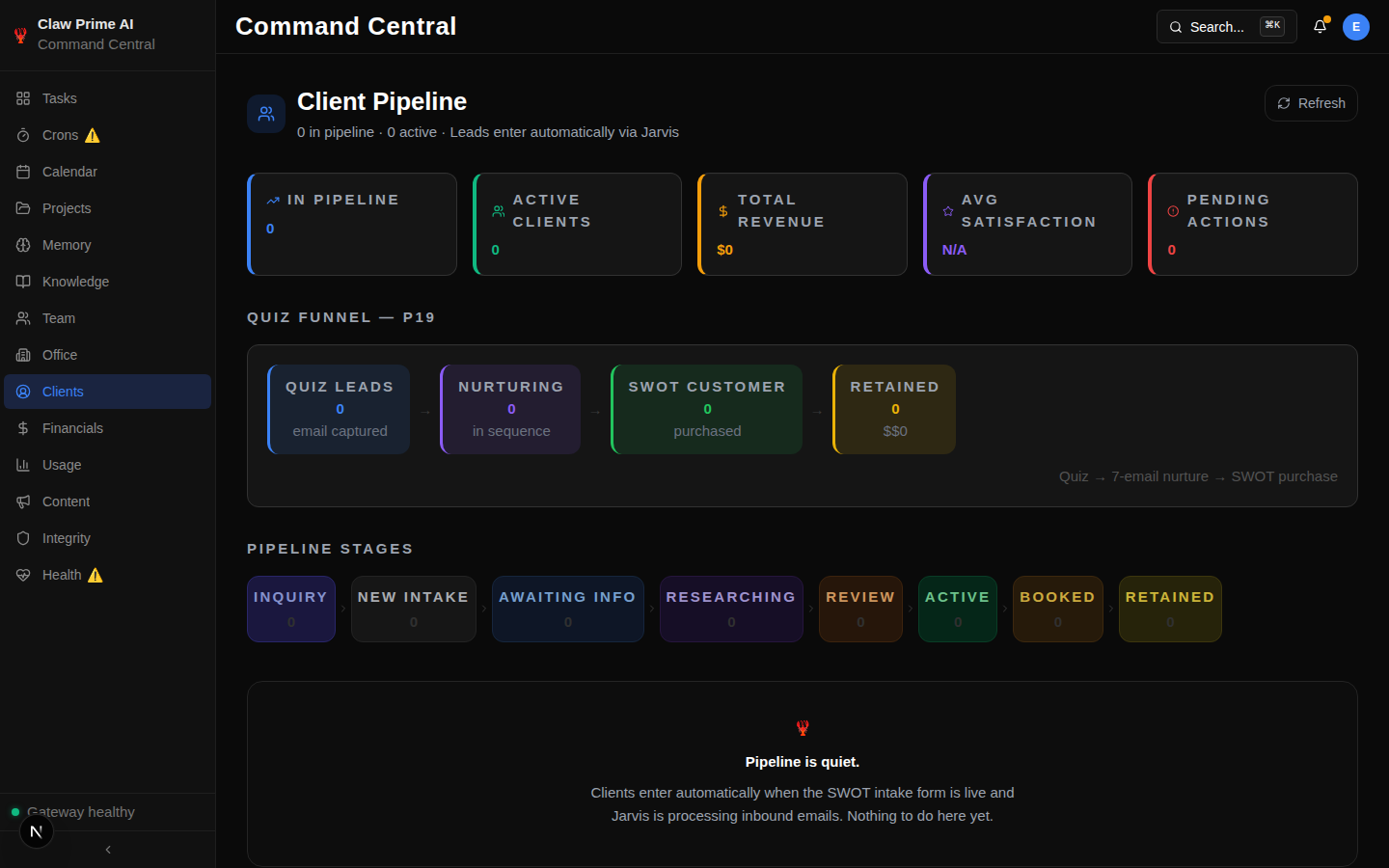Click the Retained funnel card
The height and width of the screenshot is (868, 1389).
(894, 409)
